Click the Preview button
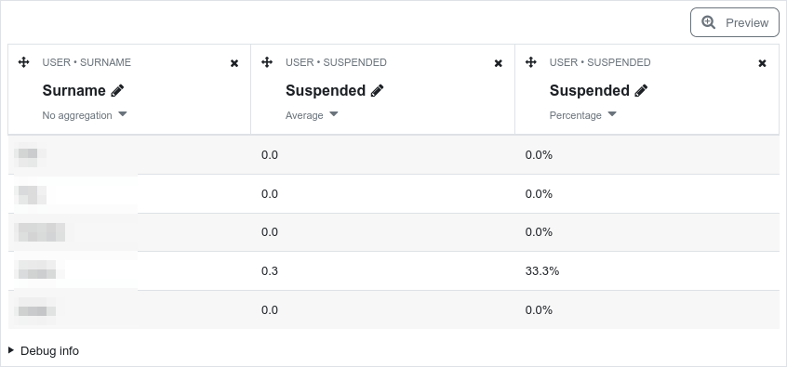Screen dimensions: 787x367 pyautogui.click(x=735, y=22)
